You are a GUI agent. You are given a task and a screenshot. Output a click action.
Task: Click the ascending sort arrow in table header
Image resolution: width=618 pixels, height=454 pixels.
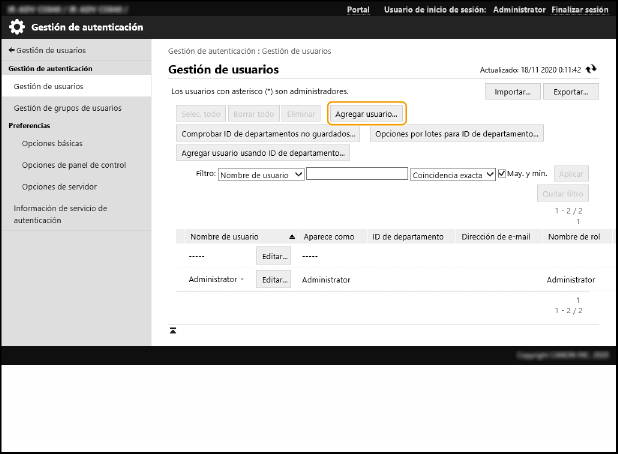pos(292,237)
